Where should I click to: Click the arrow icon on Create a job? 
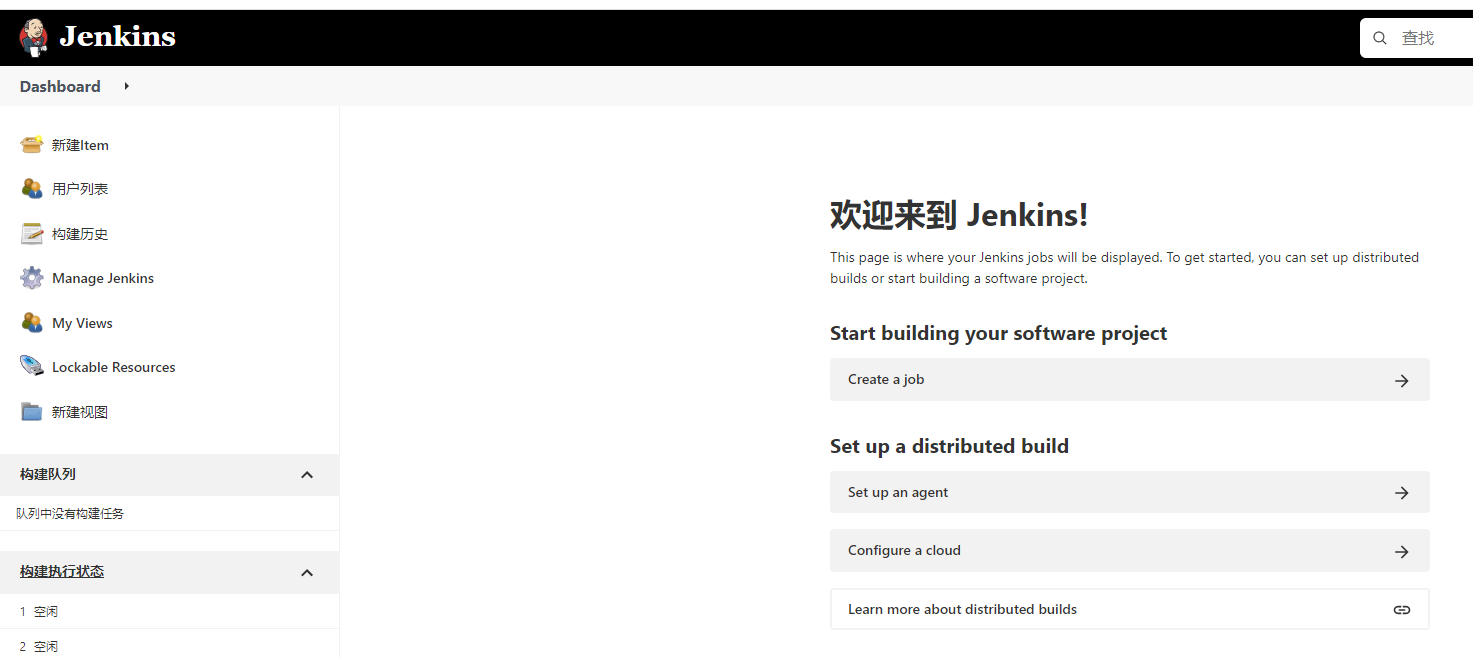1402,380
